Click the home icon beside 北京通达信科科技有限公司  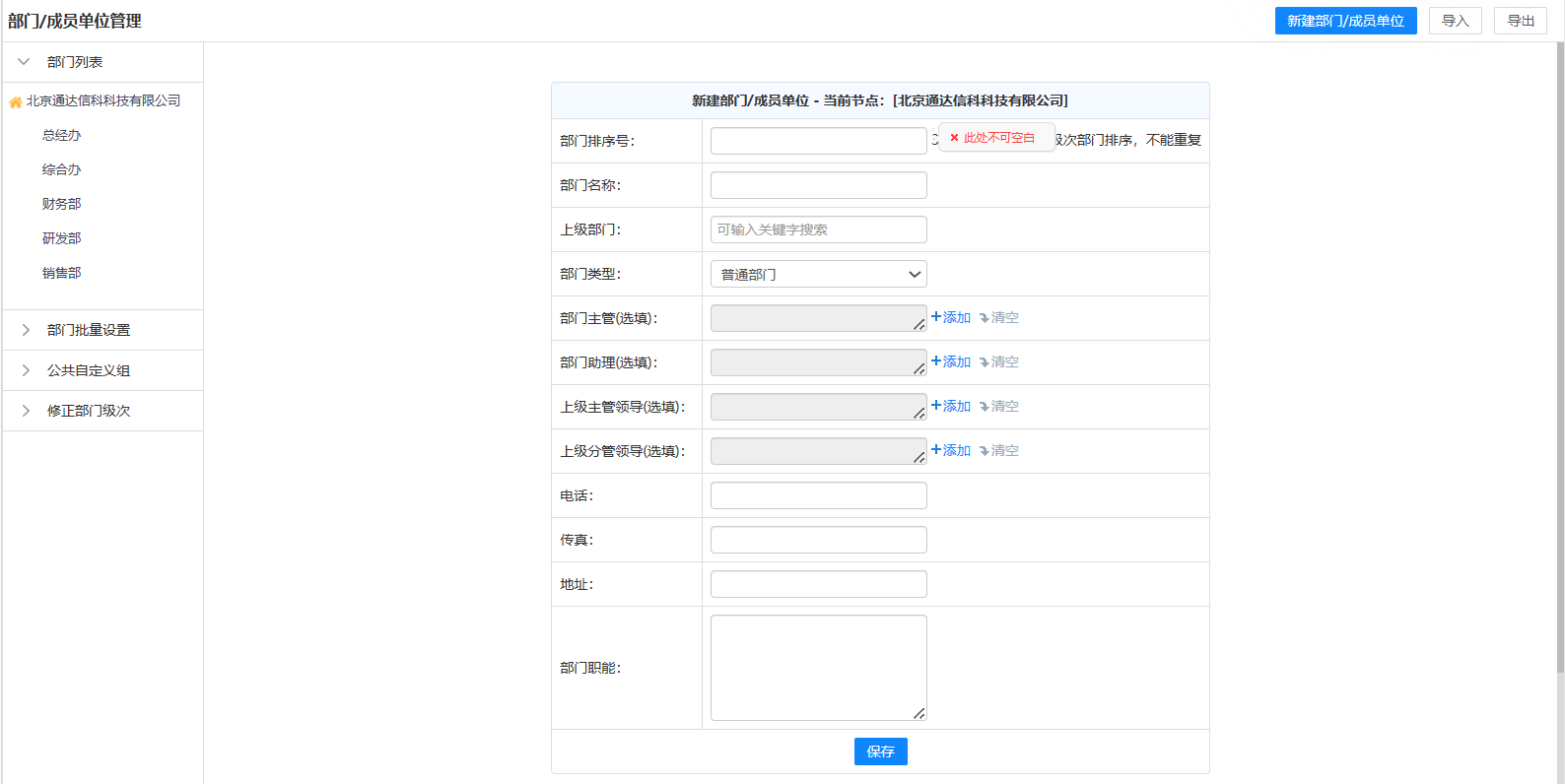pos(15,102)
